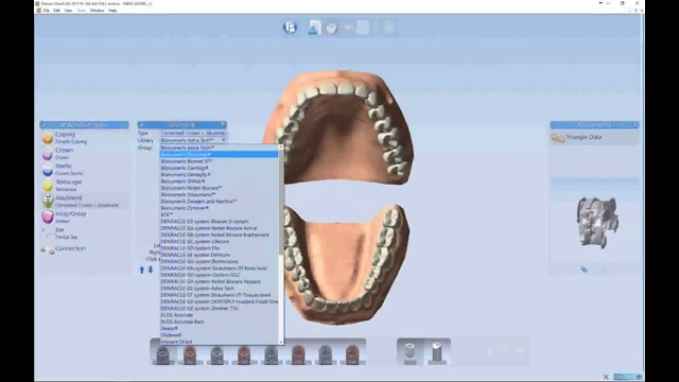Select the fourth tooth icon (red) in bottom strip

pyautogui.click(x=244, y=355)
